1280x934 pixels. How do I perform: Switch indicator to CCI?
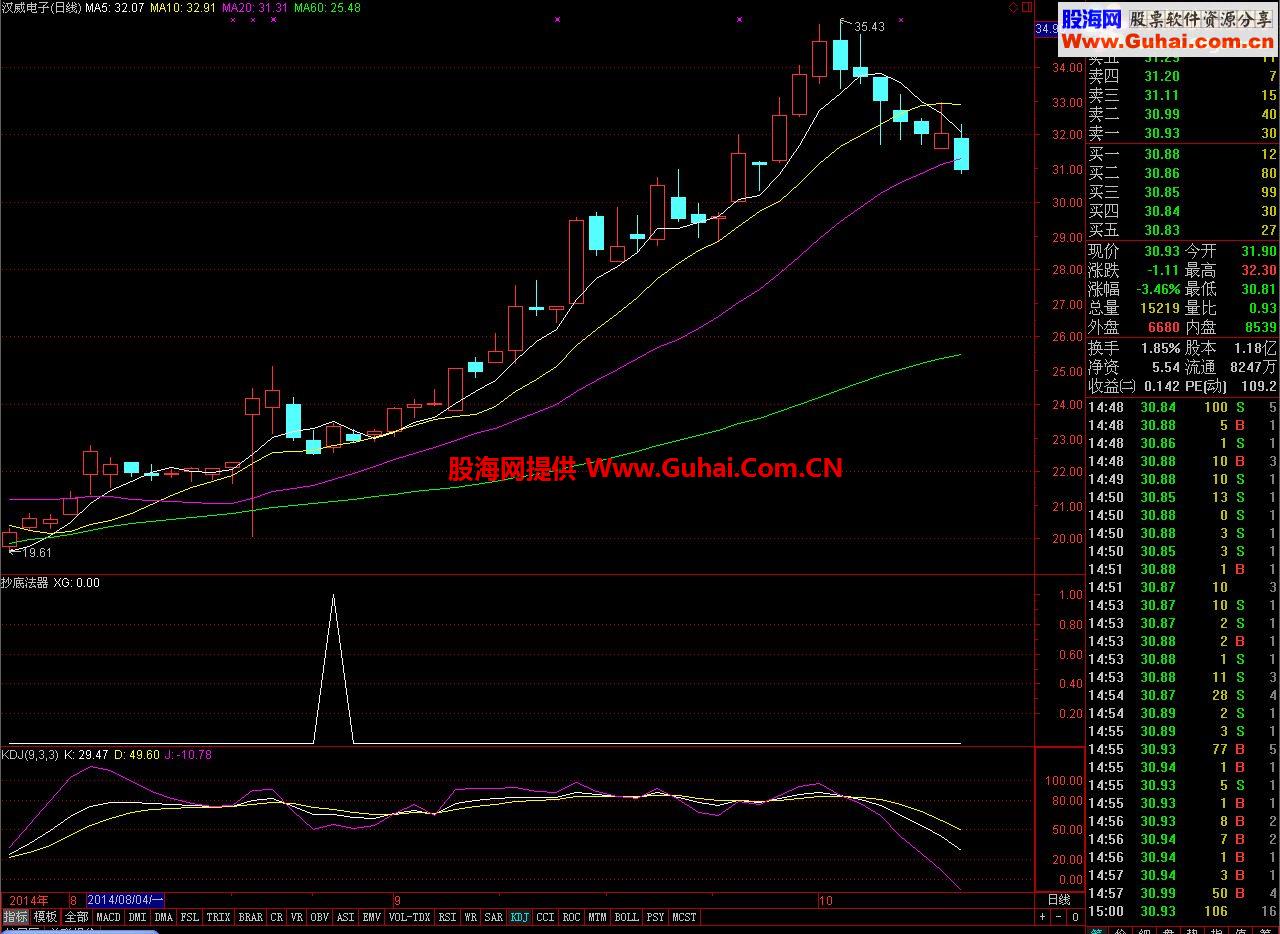pos(546,916)
